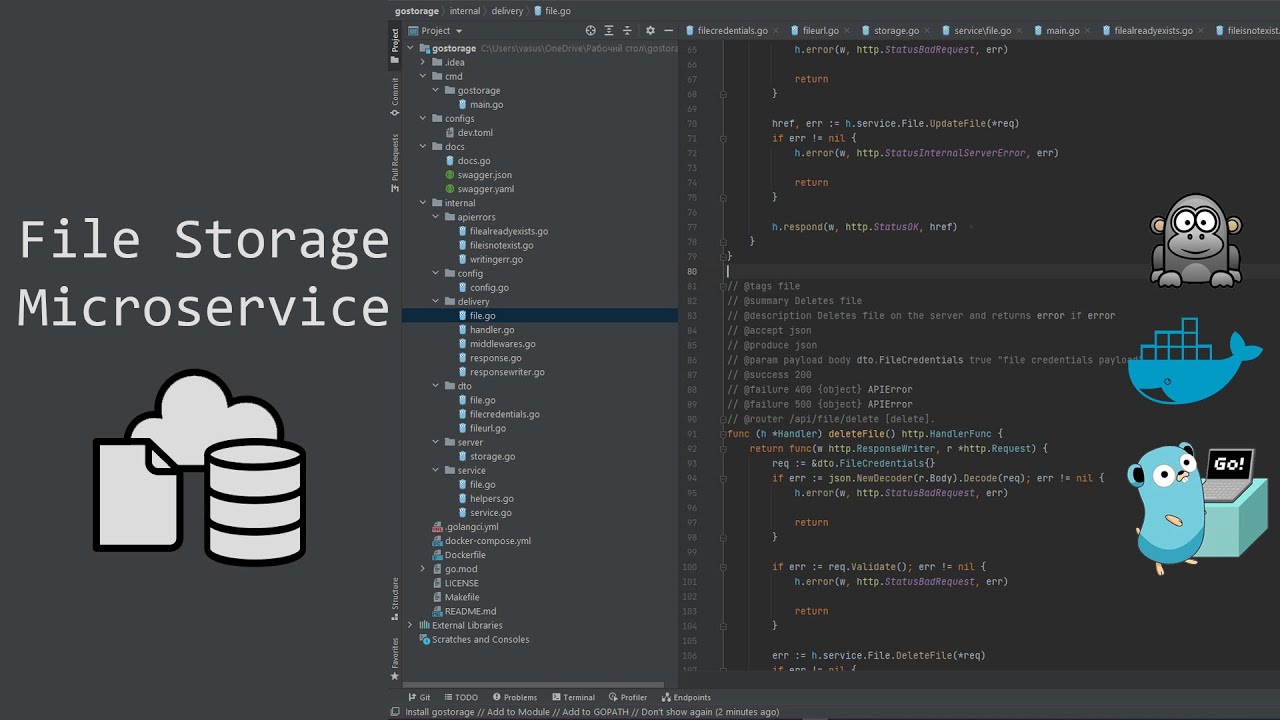Expand the .idea folder
The height and width of the screenshot is (720, 1280).
[x=423, y=62]
